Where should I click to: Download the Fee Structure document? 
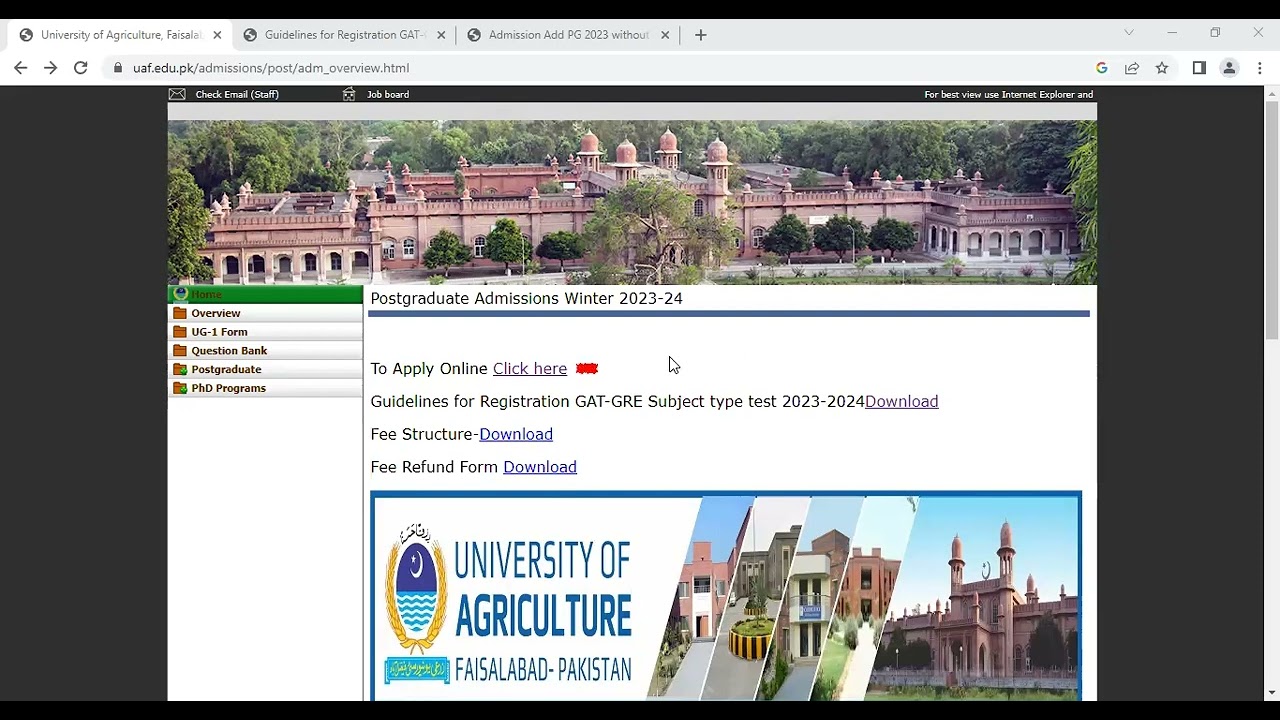tap(516, 434)
